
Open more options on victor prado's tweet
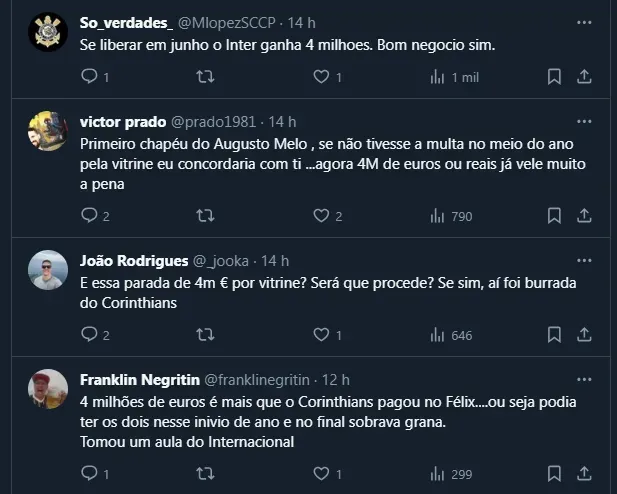(x=584, y=121)
